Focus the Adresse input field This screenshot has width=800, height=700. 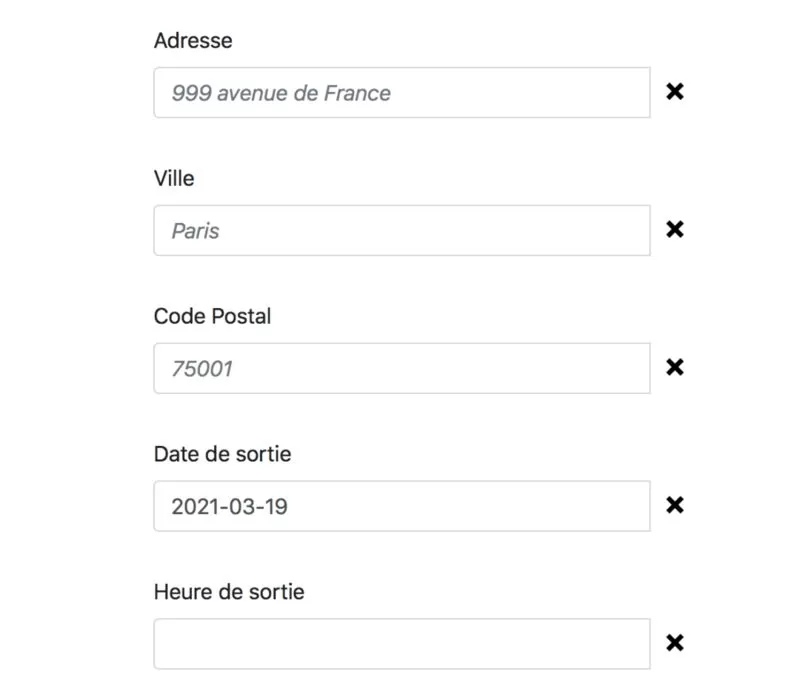pyautogui.click(x=402, y=92)
